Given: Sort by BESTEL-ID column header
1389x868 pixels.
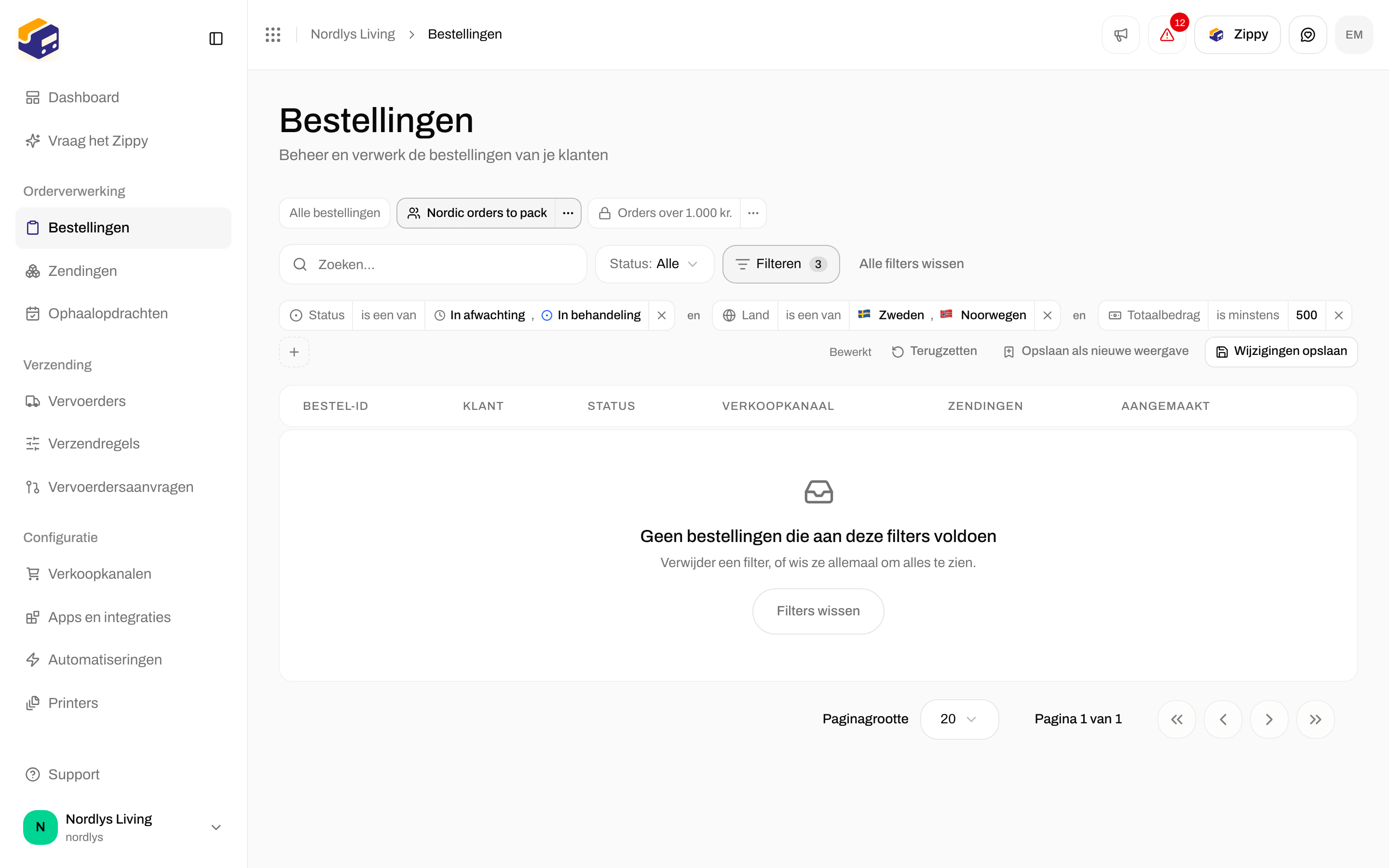Looking at the screenshot, I should [335, 407].
